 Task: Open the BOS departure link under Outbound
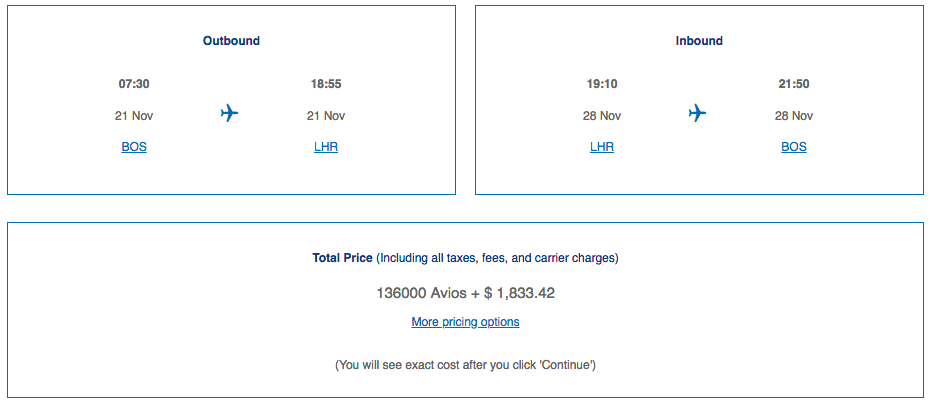tap(134, 147)
